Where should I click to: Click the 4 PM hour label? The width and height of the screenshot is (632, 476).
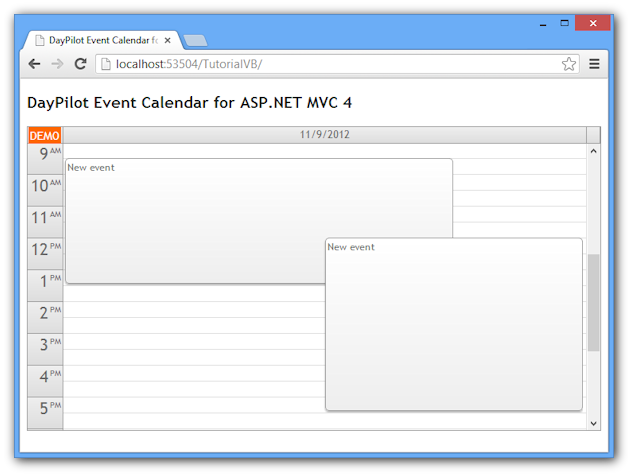click(45, 381)
